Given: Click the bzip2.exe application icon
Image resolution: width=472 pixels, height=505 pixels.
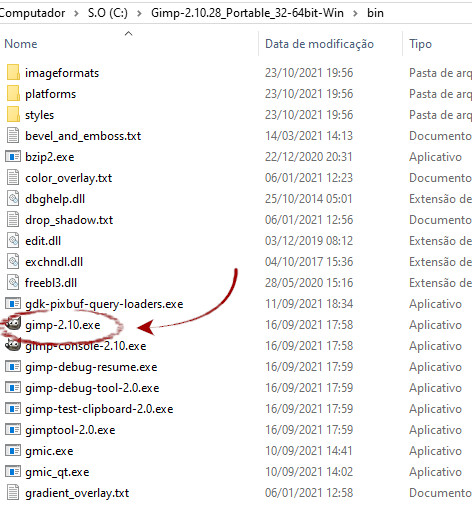Looking at the screenshot, I should coord(13,157).
